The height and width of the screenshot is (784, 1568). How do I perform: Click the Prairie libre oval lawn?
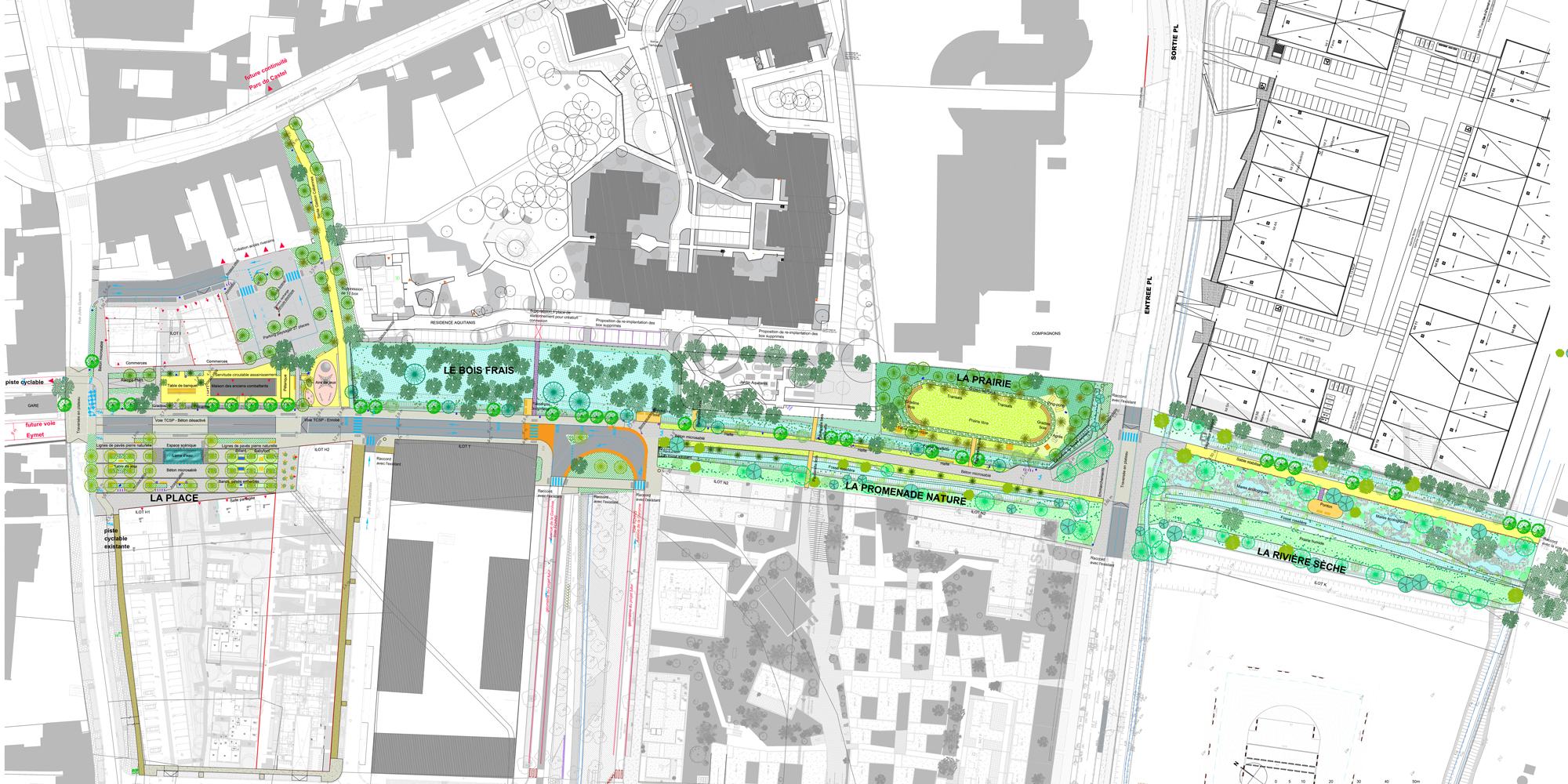[978, 416]
